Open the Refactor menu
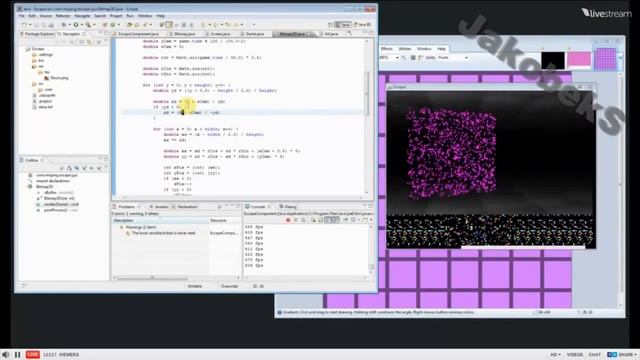Image resolution: width=640 pixels, height=360 pixels. tap(63, 16)
